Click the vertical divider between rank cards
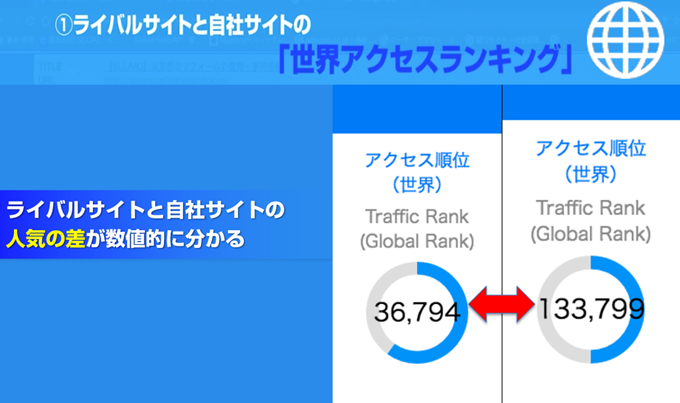The height and width of the screenshot is (403, 680). point(502,244)
